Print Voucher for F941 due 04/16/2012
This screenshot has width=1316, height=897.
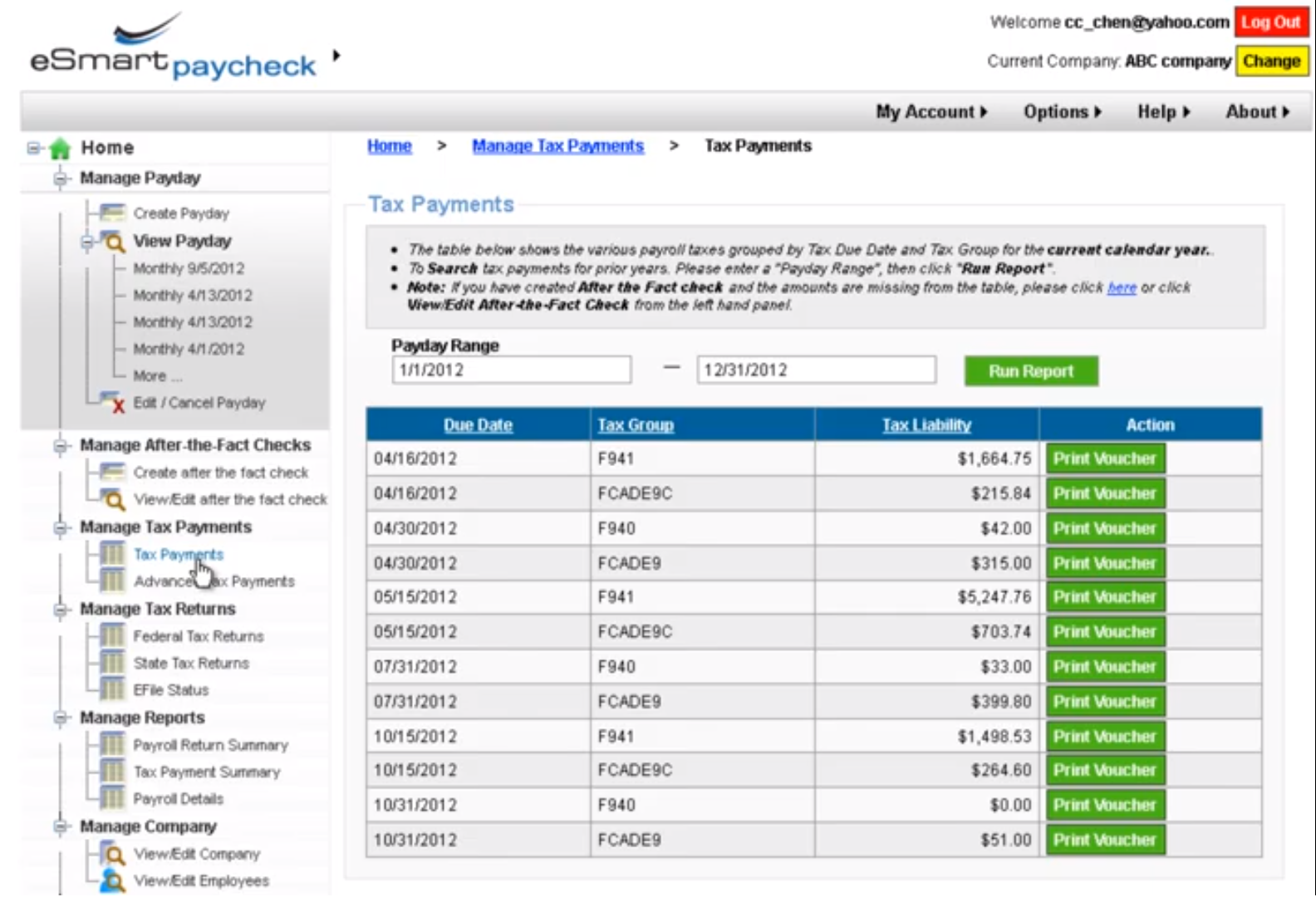1105,458
